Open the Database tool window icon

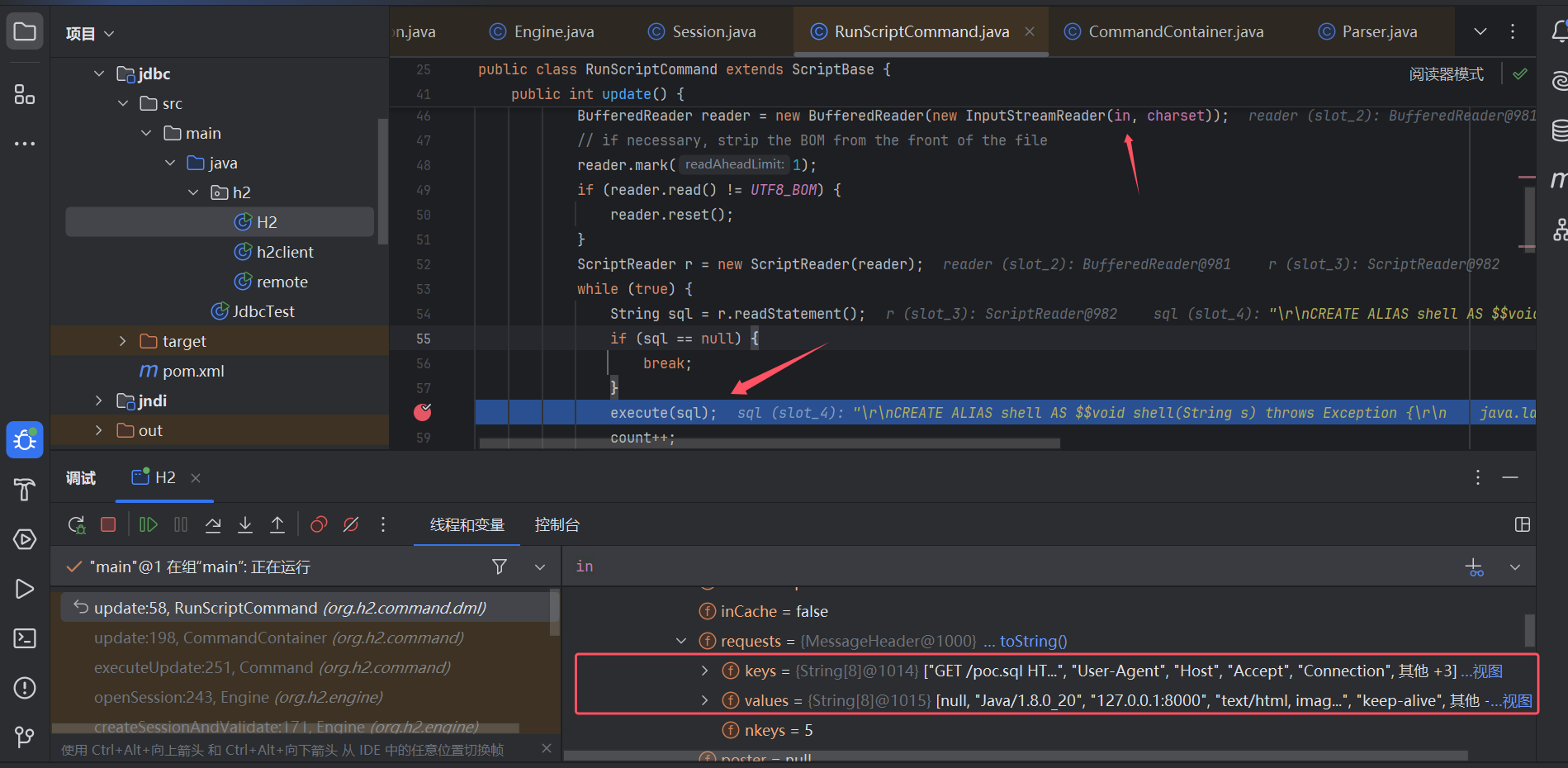[x=1559, y=130]
